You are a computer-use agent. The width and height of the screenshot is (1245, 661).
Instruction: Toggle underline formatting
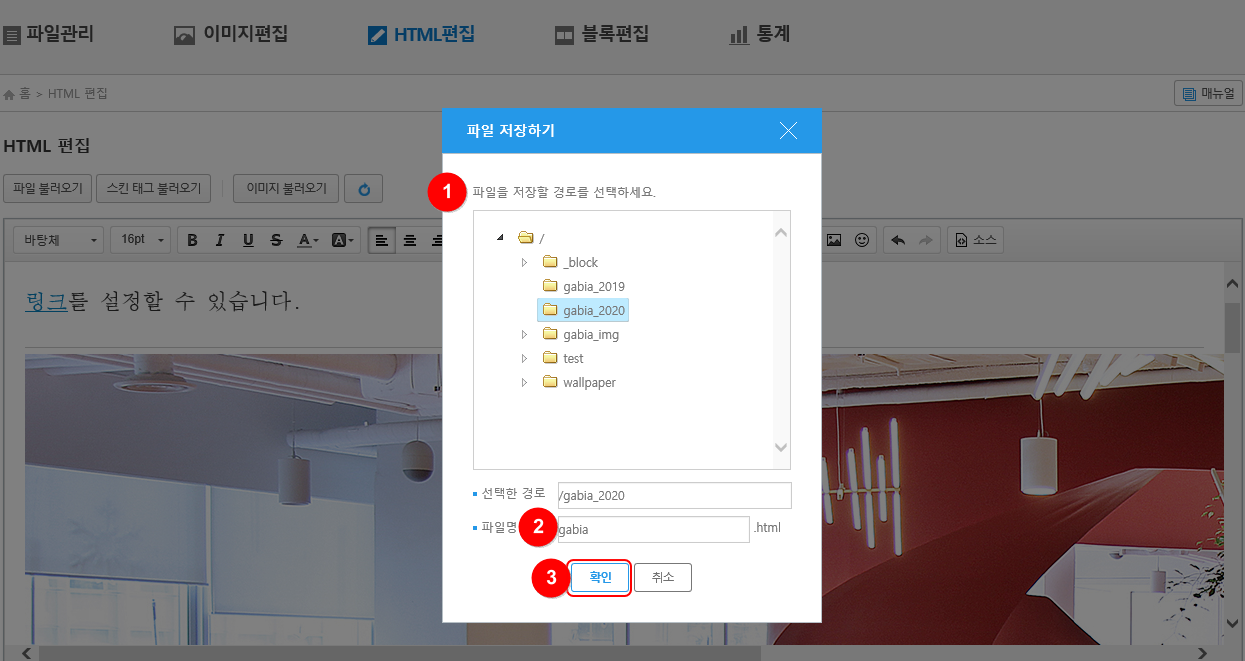(248, 240)
